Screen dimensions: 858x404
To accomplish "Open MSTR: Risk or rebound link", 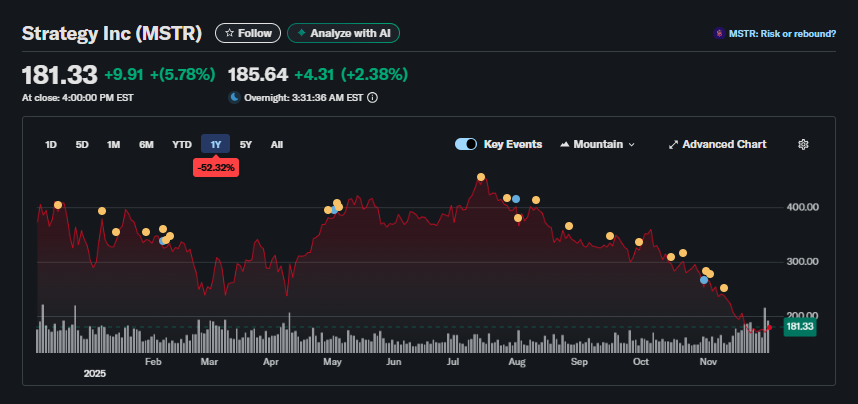I will pyautogui.click(x=781, y=33).
